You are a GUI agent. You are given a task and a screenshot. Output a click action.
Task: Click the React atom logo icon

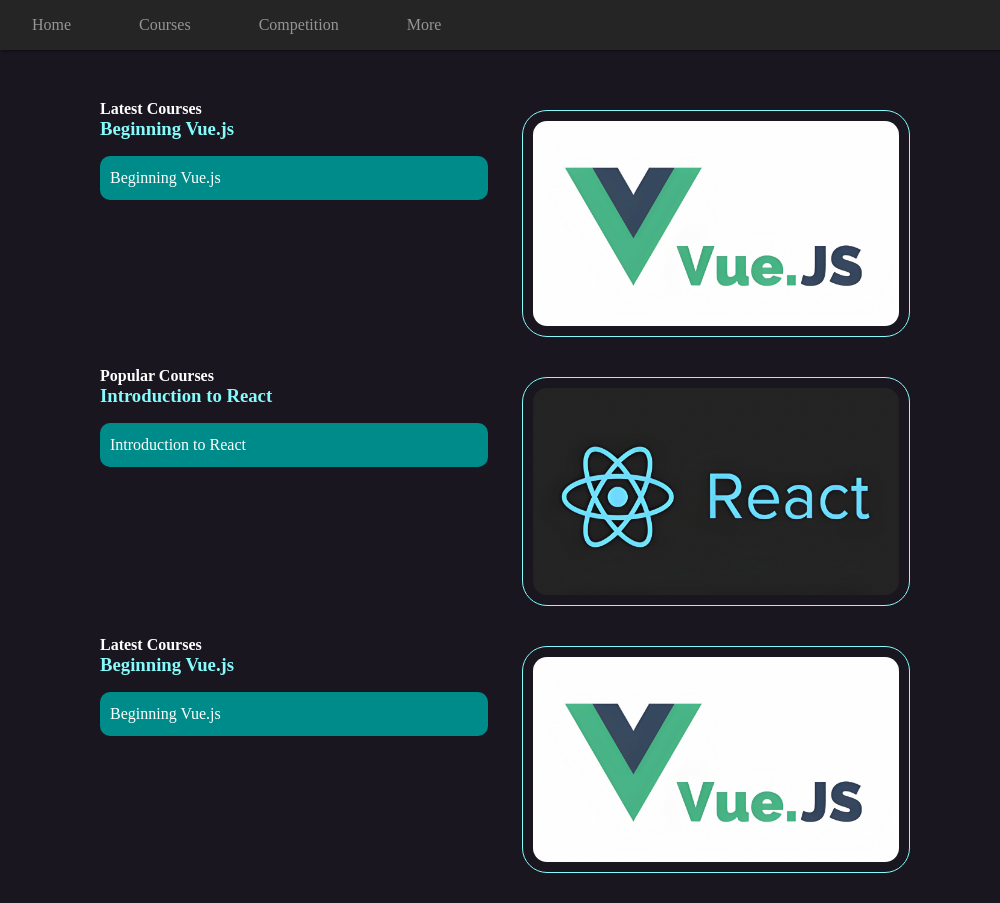pos(617,496)
